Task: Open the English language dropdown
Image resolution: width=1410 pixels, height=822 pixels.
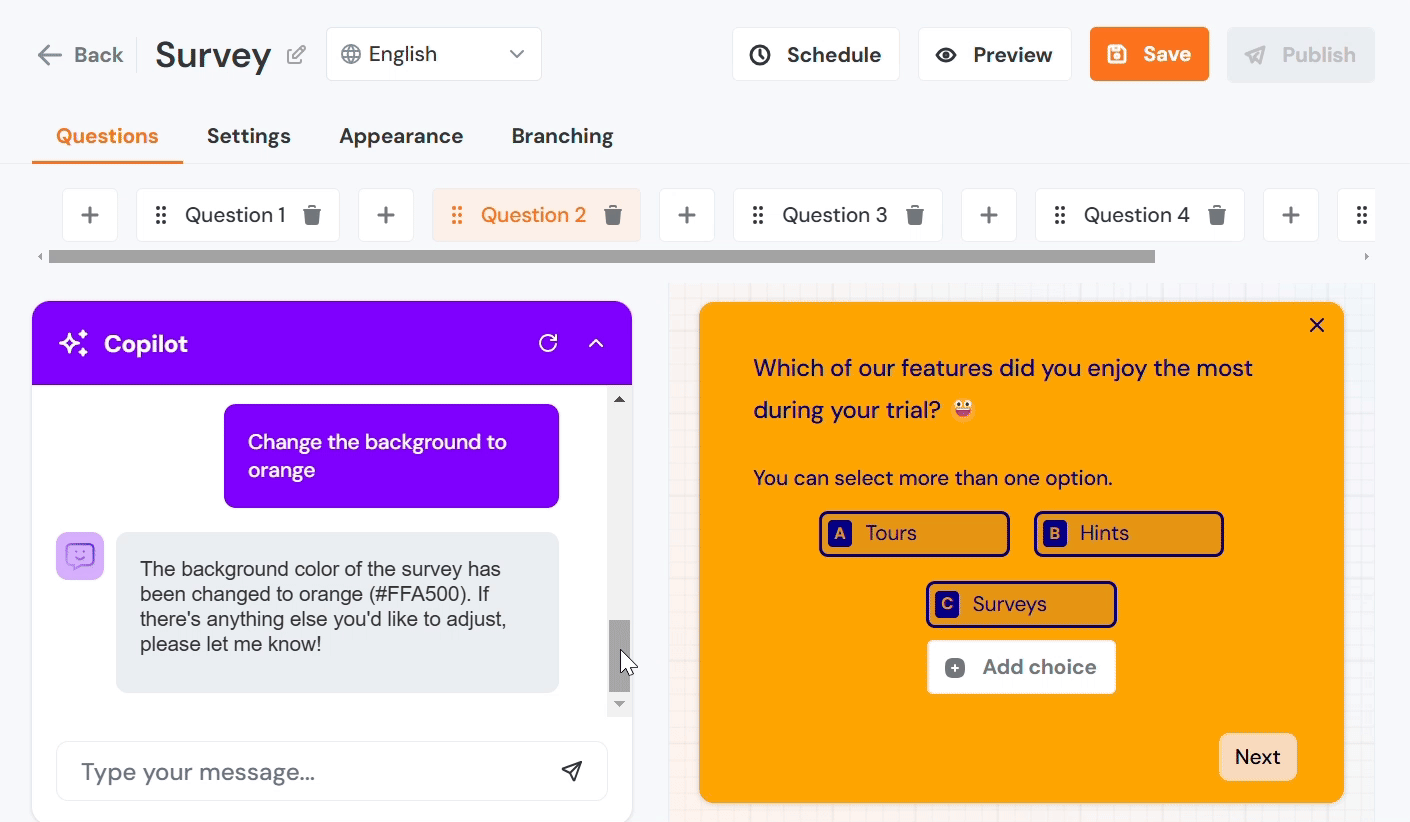Action: 434,54
